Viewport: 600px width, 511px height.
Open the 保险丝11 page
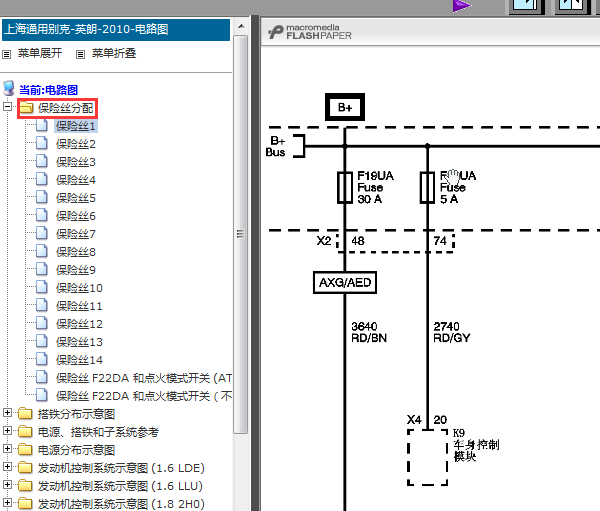tap(79, 306)
